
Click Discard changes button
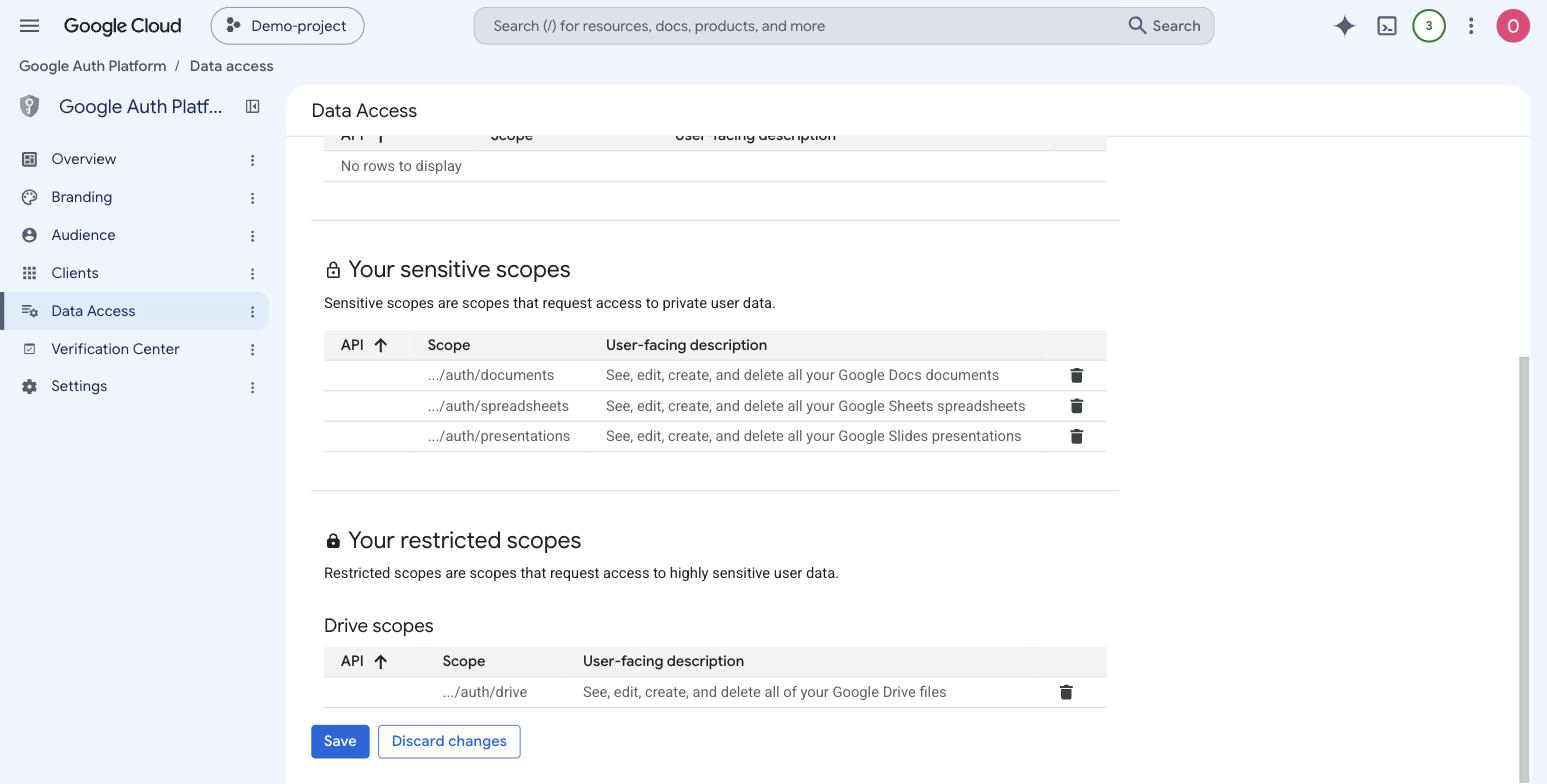[449, 741]
